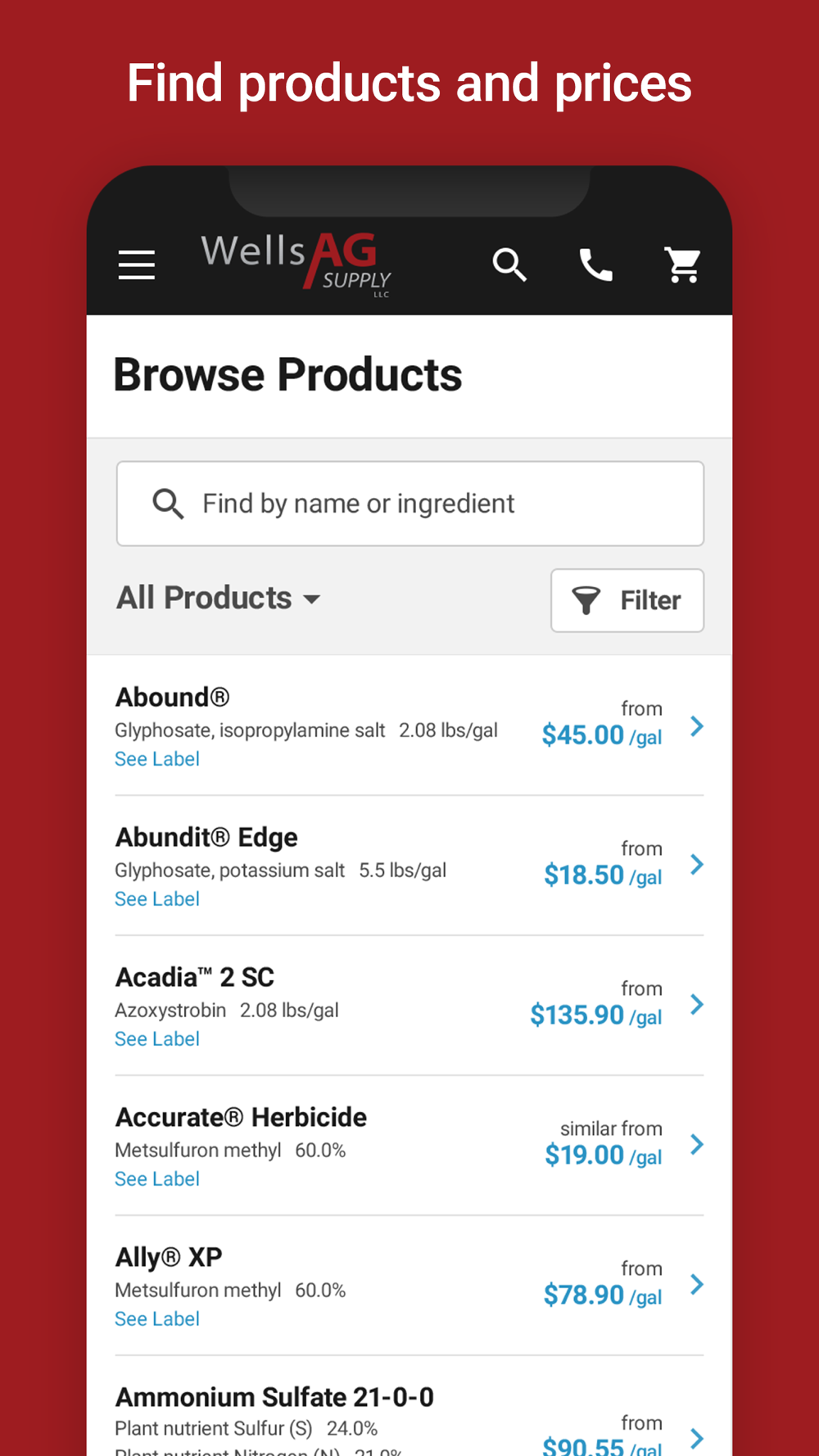Open Abundit® Edge chevron arrow
Screen dimensions: 819x1456
(697, 865)
